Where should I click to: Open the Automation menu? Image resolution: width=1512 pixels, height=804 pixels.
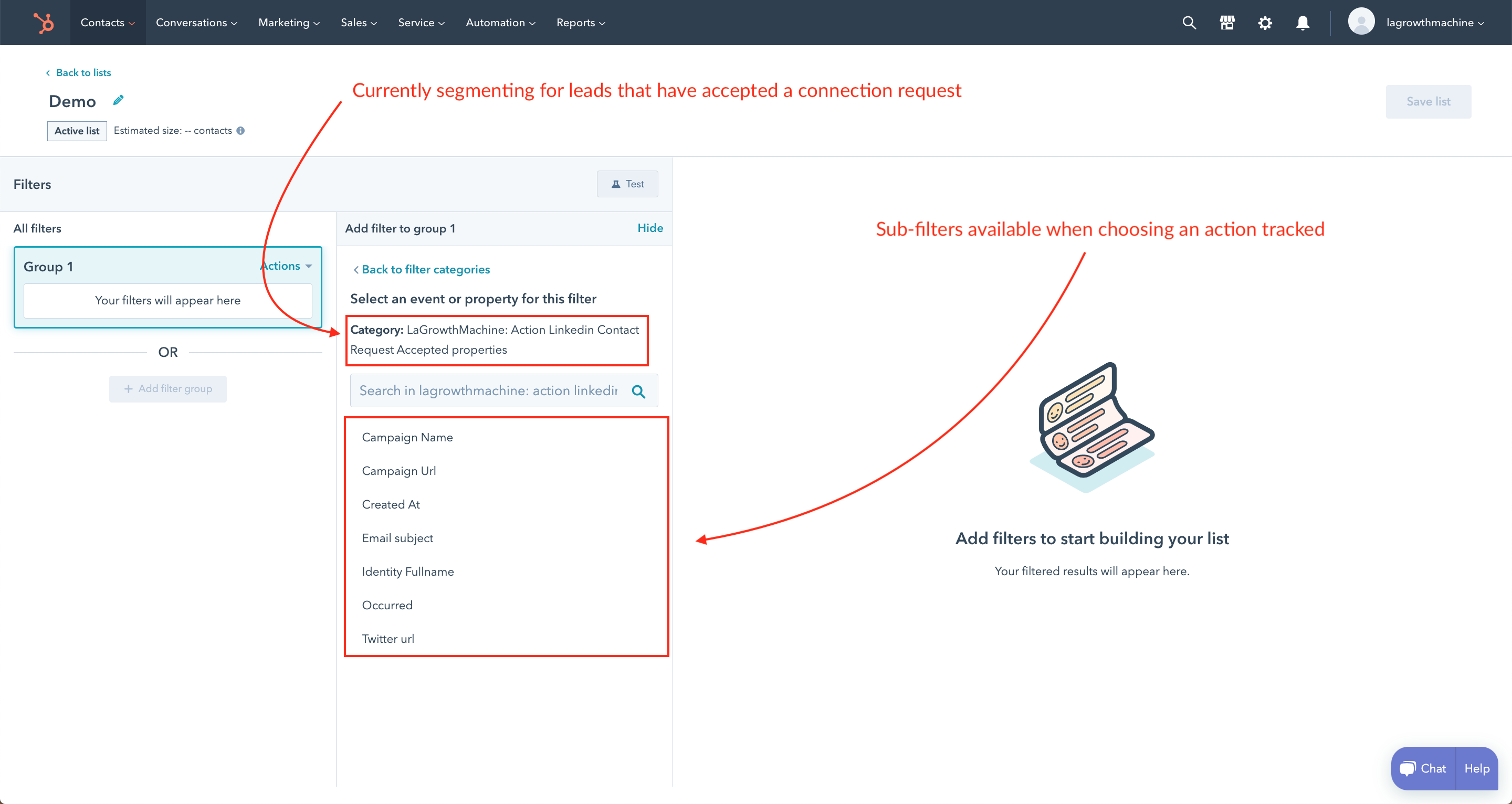(x=500, y=23)
